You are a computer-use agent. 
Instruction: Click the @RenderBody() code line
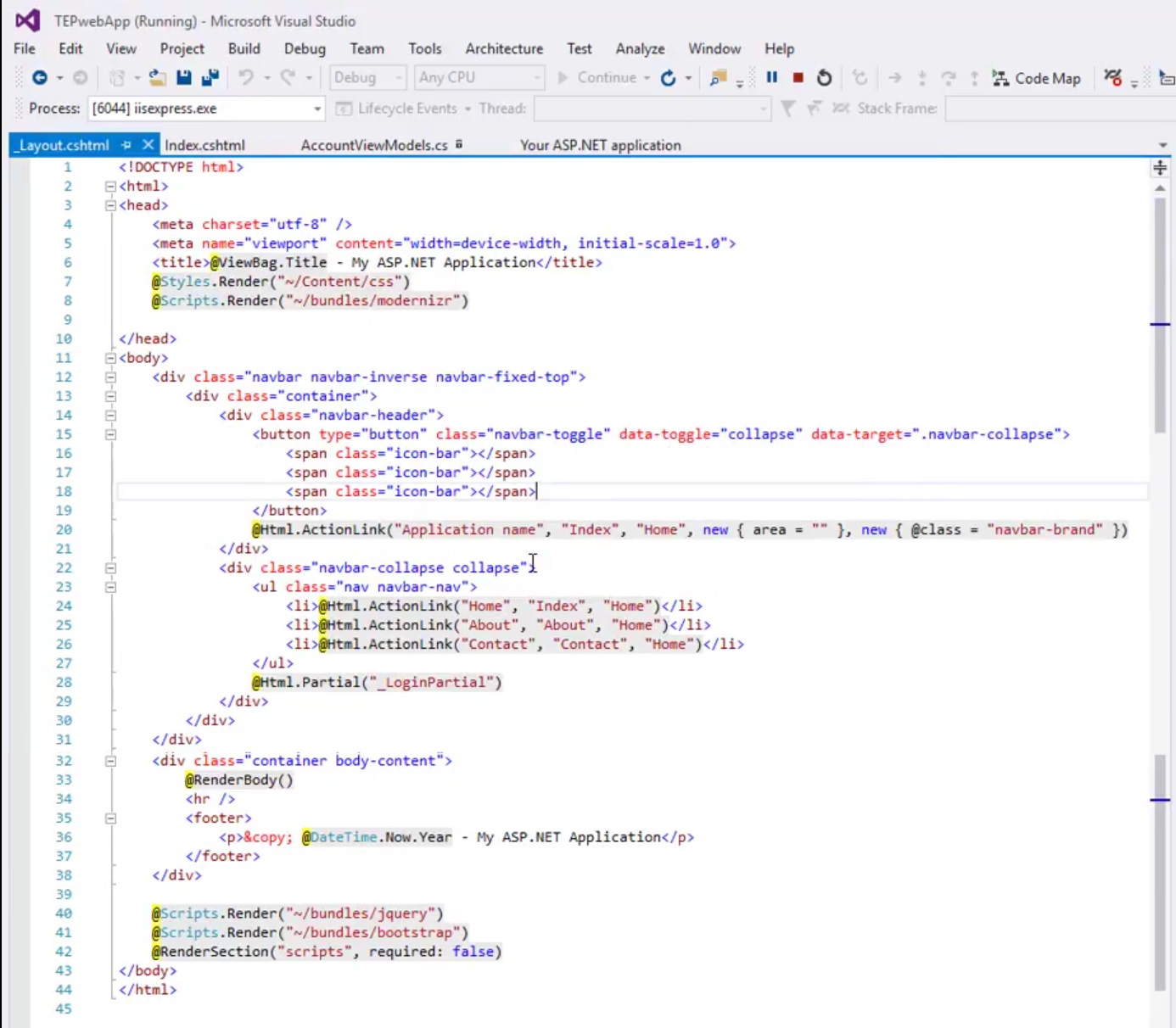tap(239, 779)
